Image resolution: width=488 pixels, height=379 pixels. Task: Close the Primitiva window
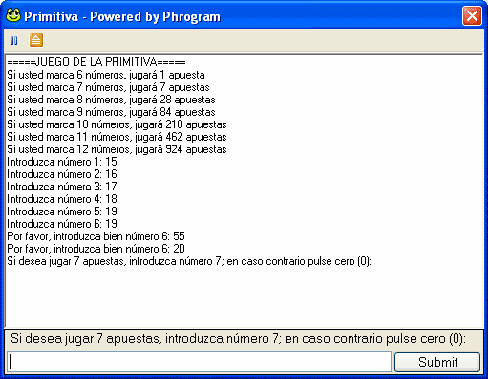pyautogui.click(x=472, y=16)
